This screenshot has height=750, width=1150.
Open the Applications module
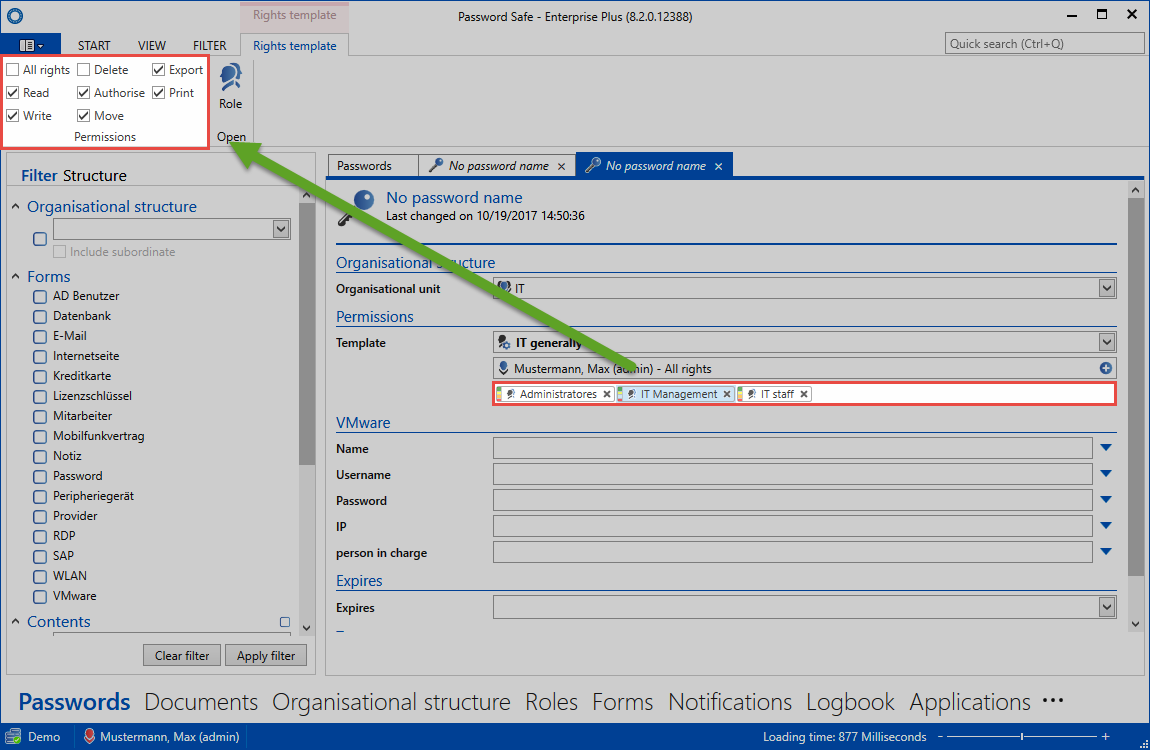[x=970, y=702]
